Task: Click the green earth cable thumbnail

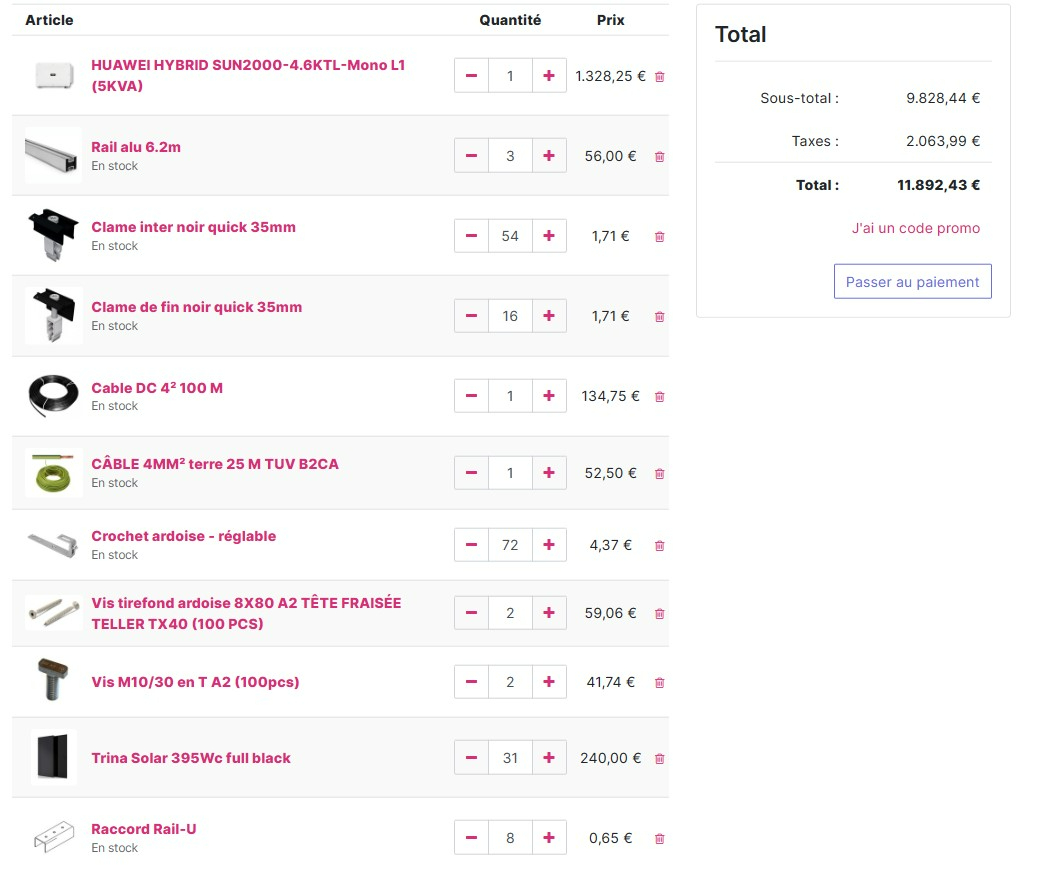Action: 53,473
